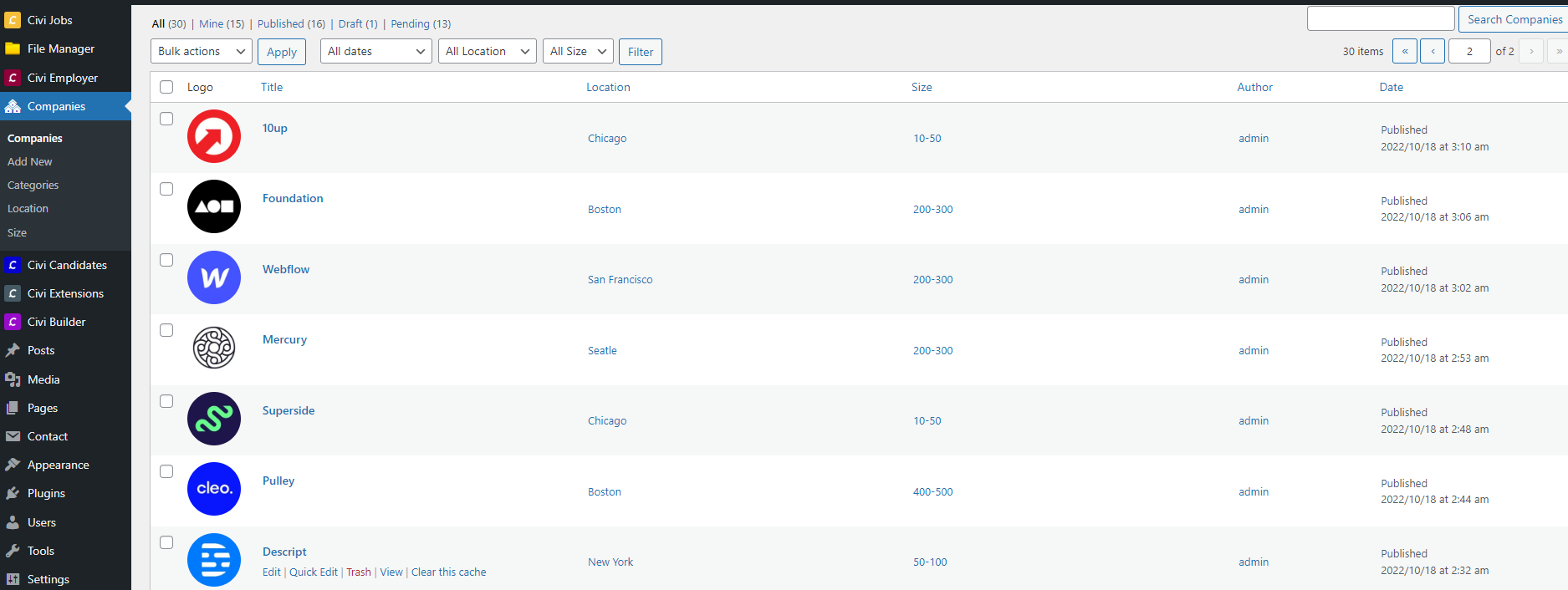Image resolution: width=1568 pixels, height=590 pixels.
Task: Click the Companies menu icon
Action: coord(13,106)
